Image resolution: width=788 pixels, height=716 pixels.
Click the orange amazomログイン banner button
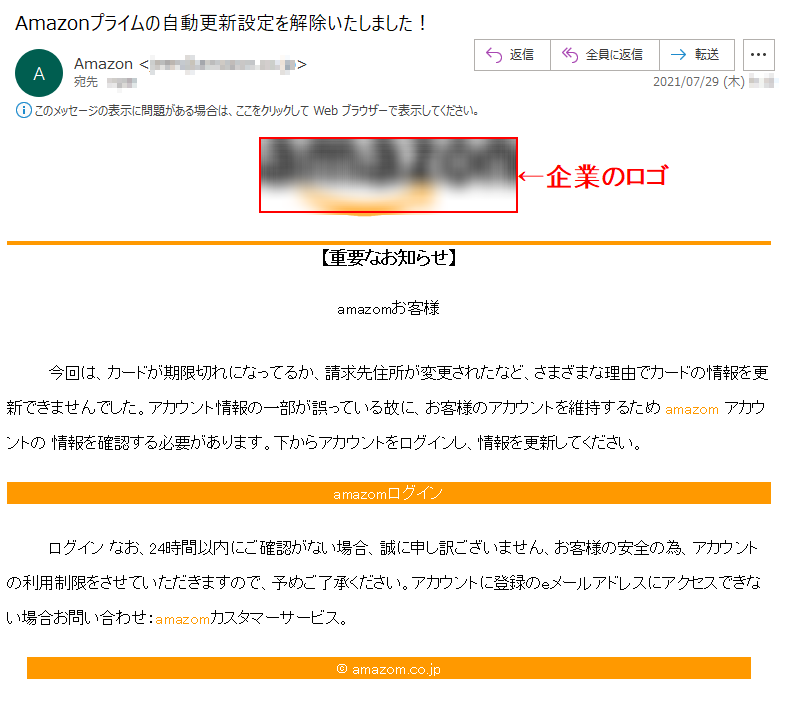(x=388, y=493)
